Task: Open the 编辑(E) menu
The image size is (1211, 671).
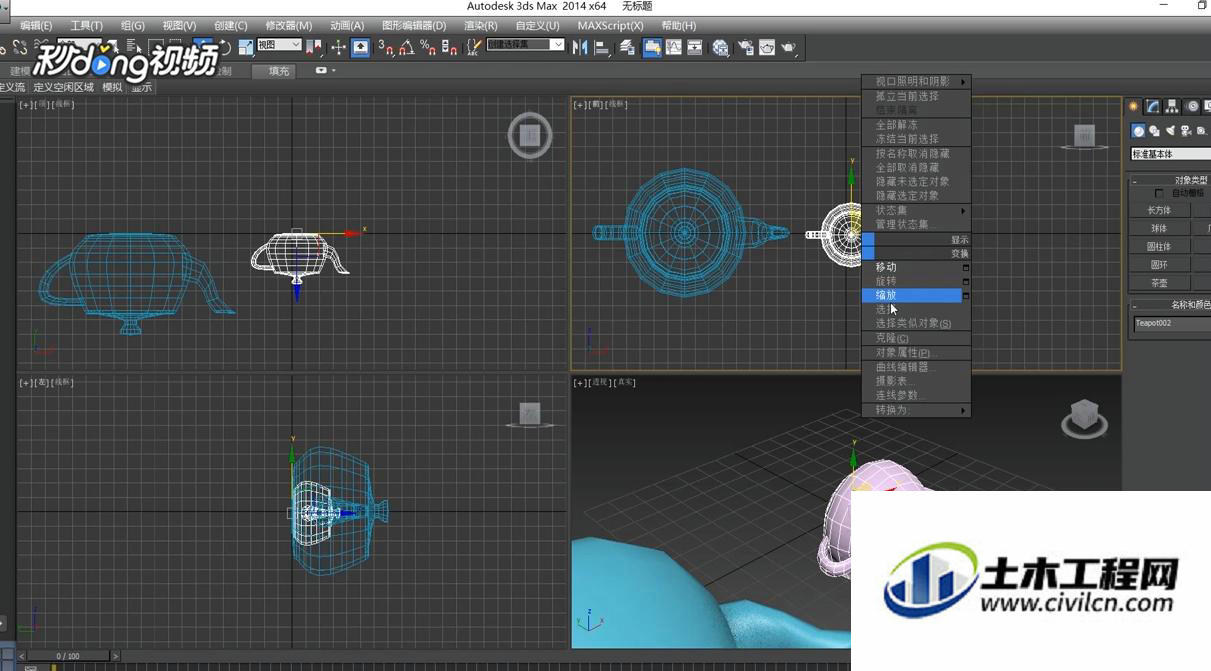Action: 37,25
